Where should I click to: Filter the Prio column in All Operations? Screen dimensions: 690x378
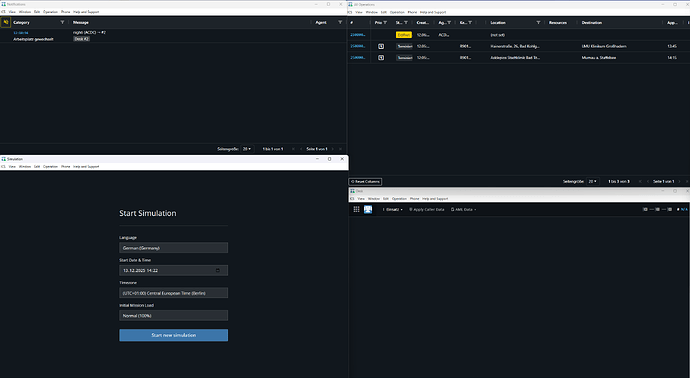coord(385,22)
